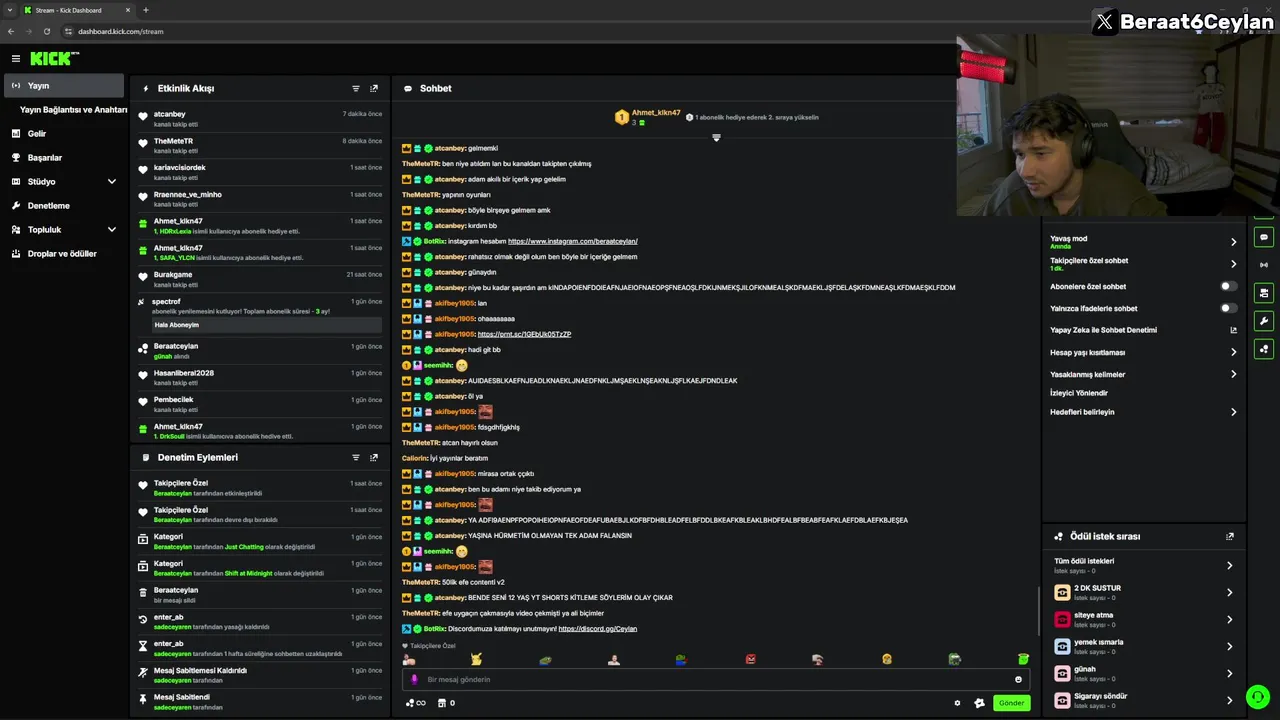
Task: Open Hedefleri belirleyin settings
Action: (1143, 412)
